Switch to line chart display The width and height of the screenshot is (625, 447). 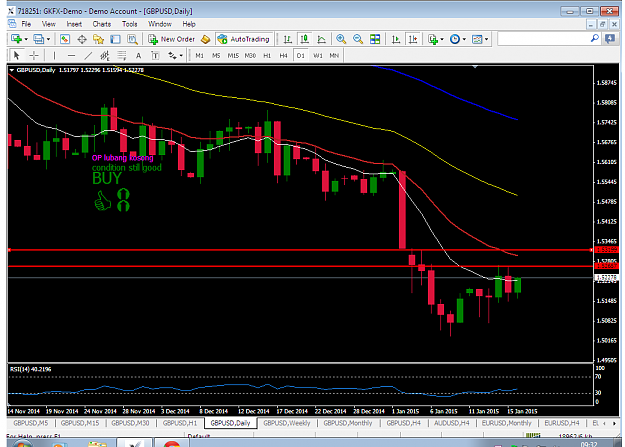pos(321,39)
